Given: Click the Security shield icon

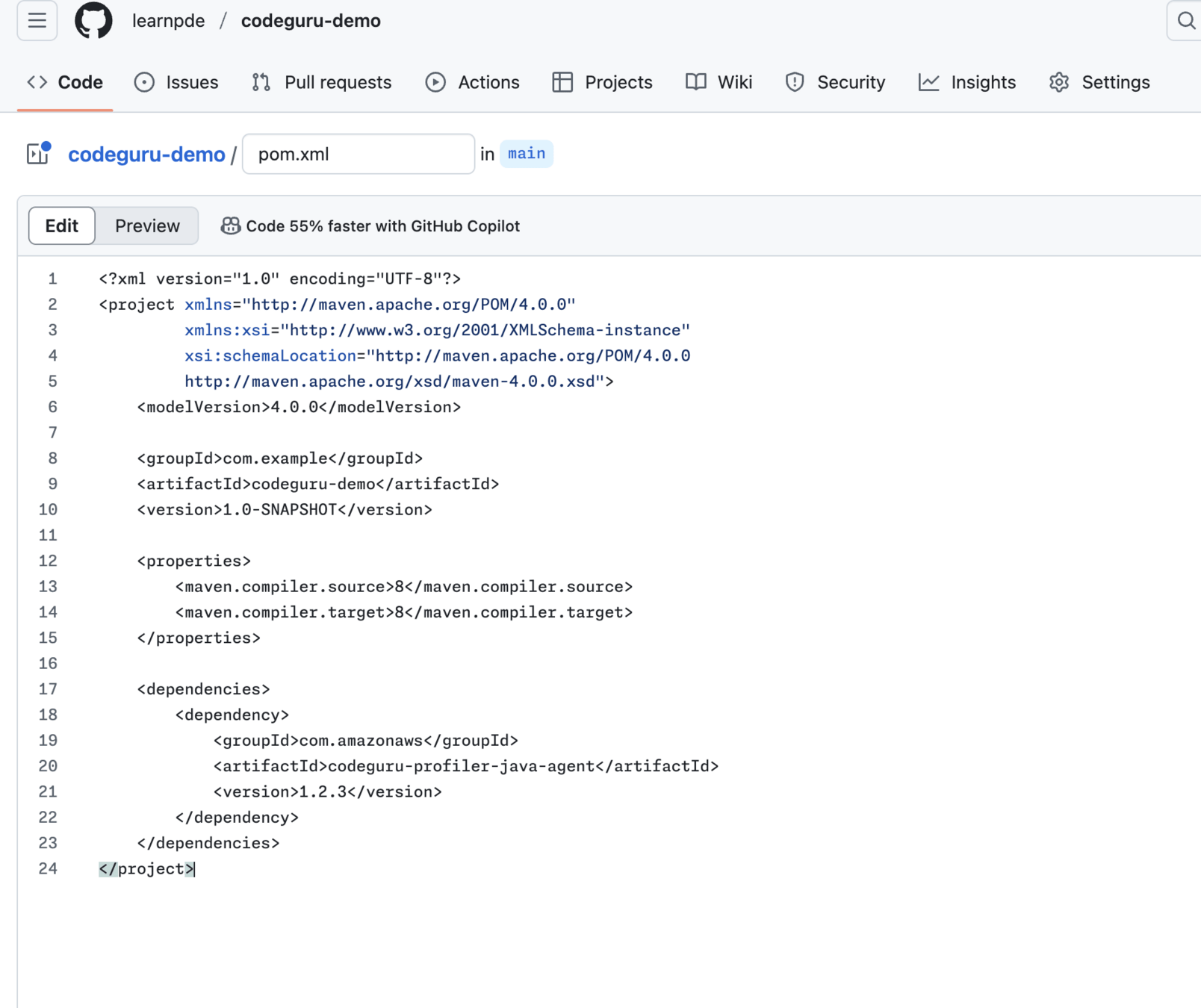Looking at the screenshot, I should point(795,82).
